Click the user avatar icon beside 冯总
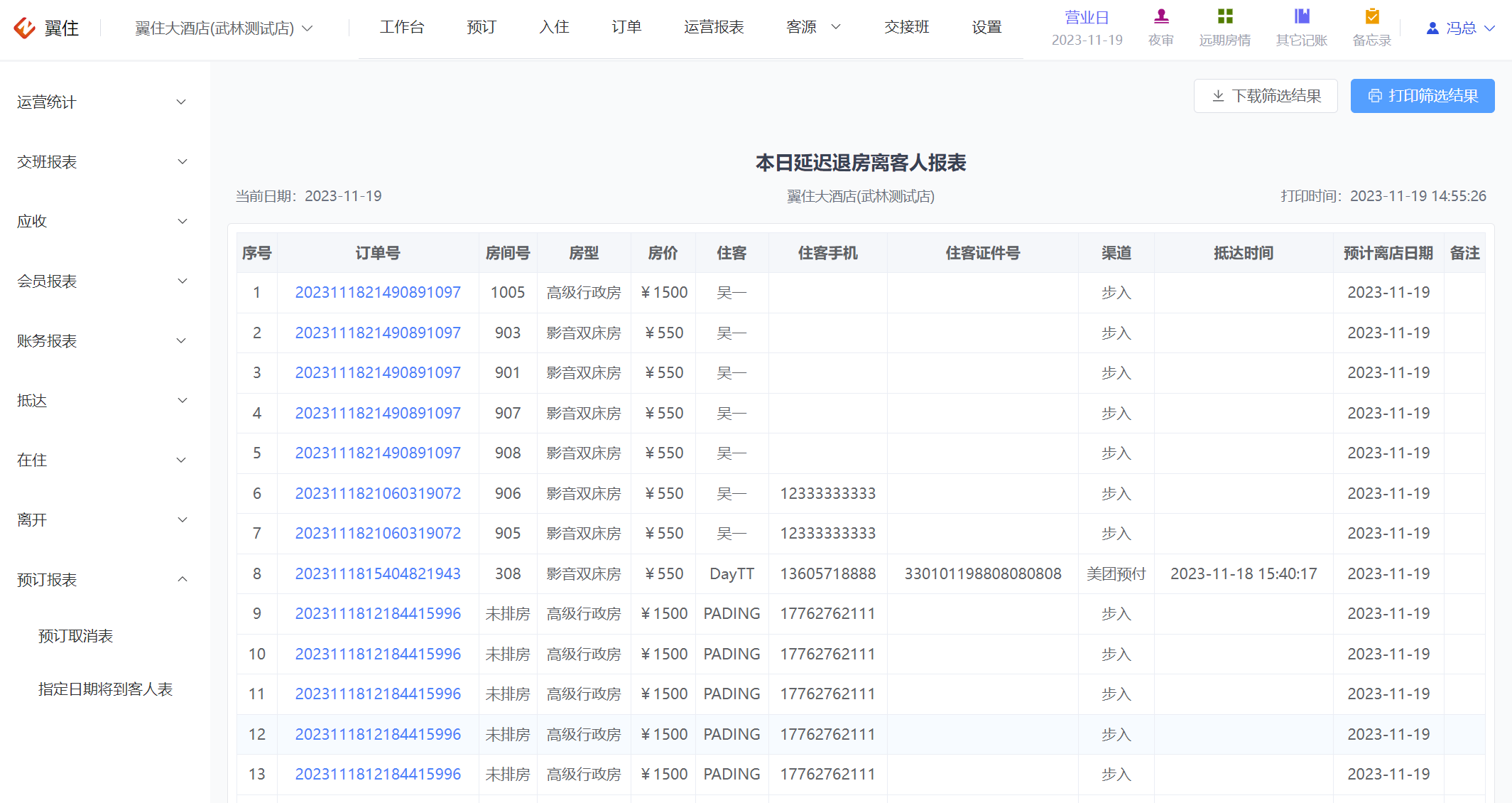The image size is (1512, 803). [1432, 28]
